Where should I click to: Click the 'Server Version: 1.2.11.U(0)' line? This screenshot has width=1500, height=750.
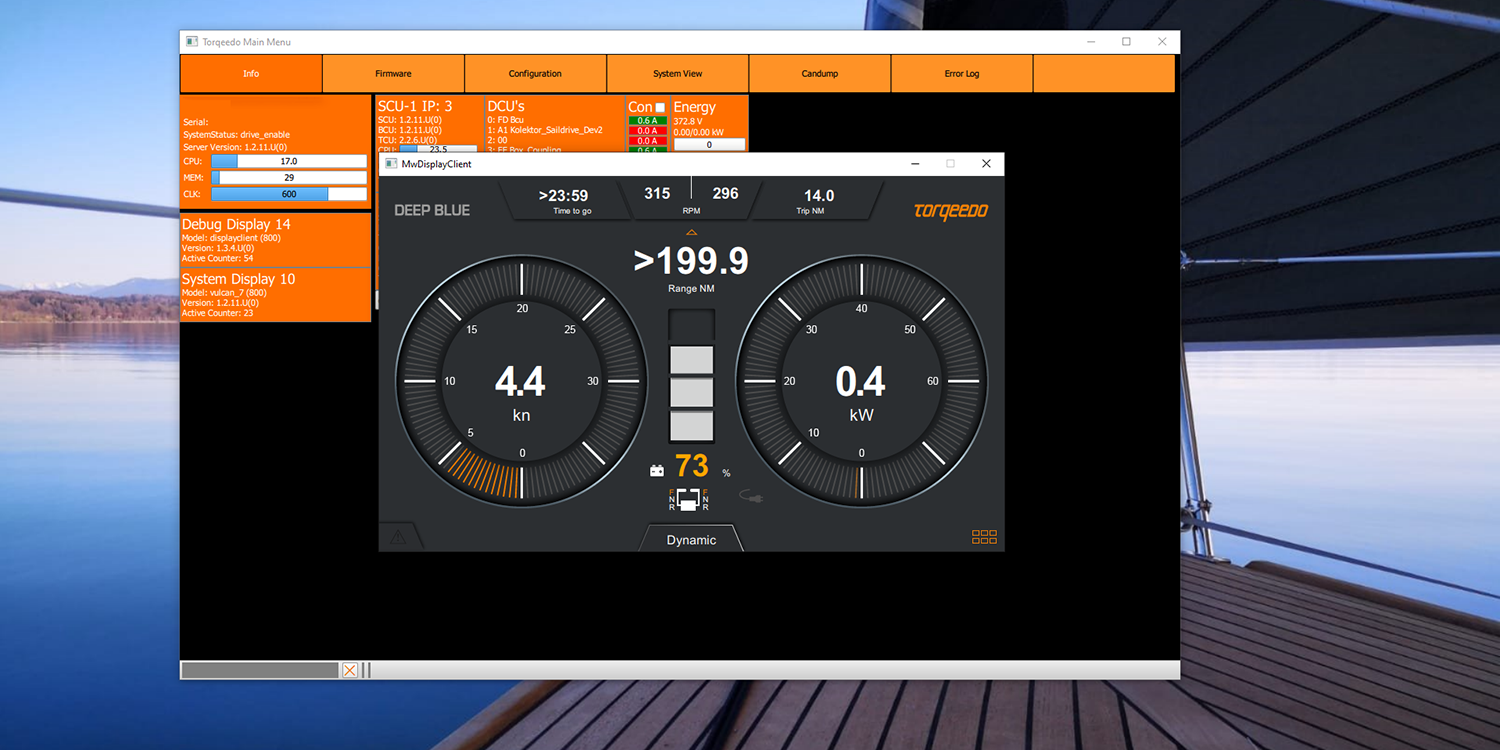click(234, 147)
